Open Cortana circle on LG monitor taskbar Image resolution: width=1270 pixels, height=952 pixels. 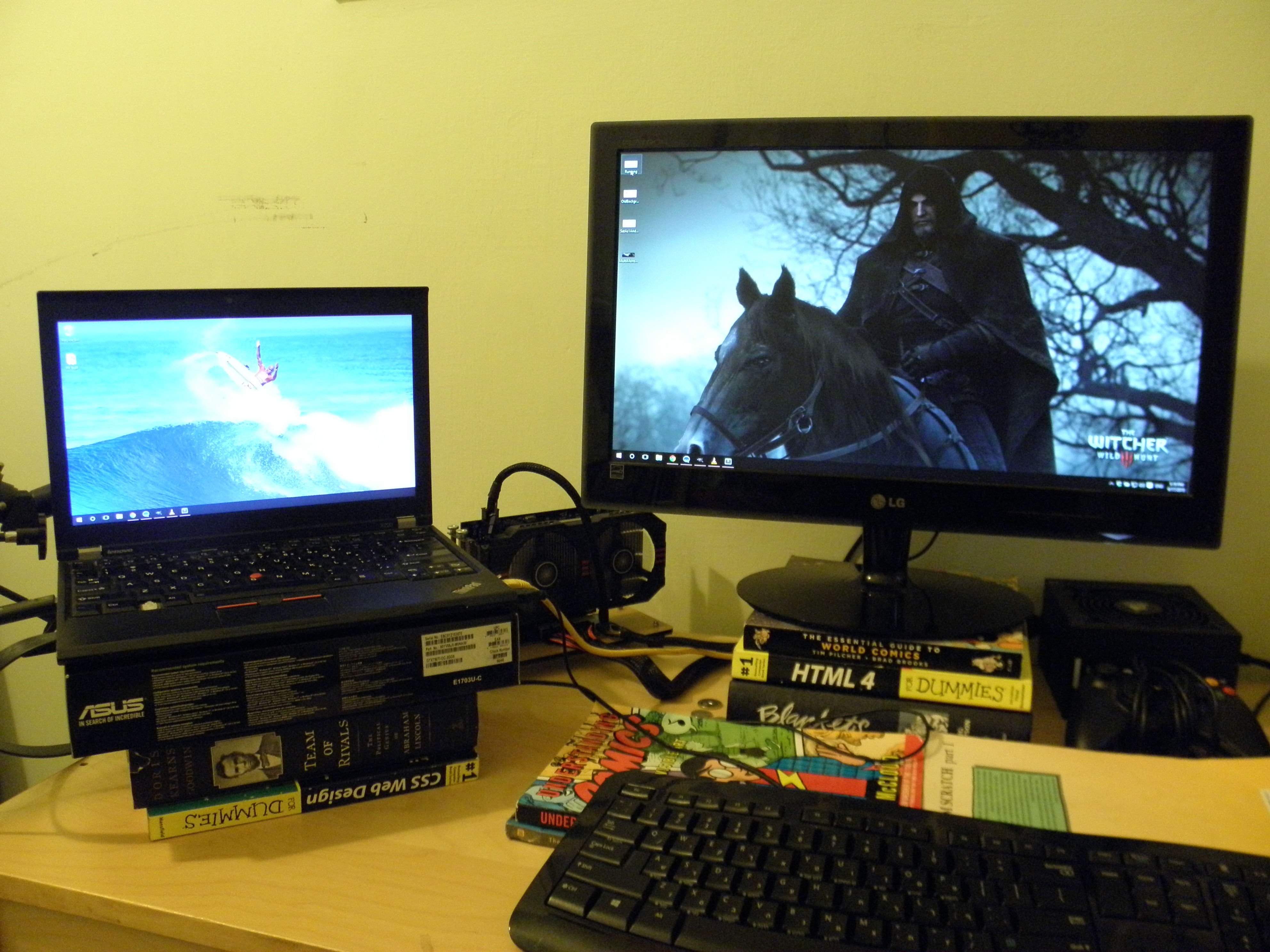click(x=632, y=456)
